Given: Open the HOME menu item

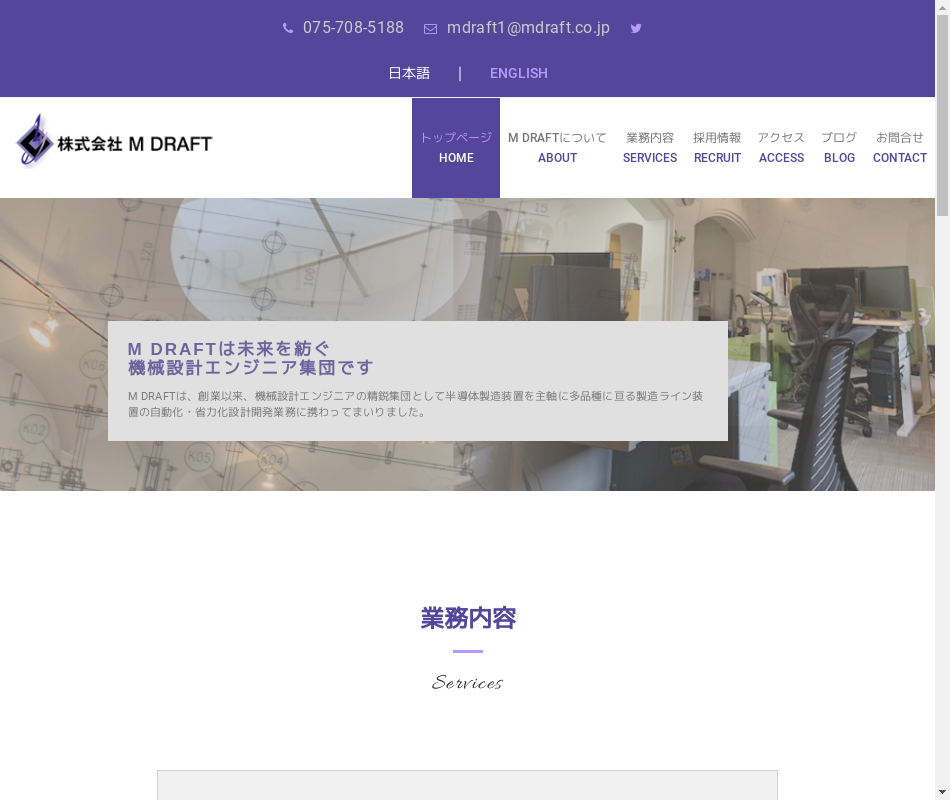Looking at the screenshot, I should [456, 148].
